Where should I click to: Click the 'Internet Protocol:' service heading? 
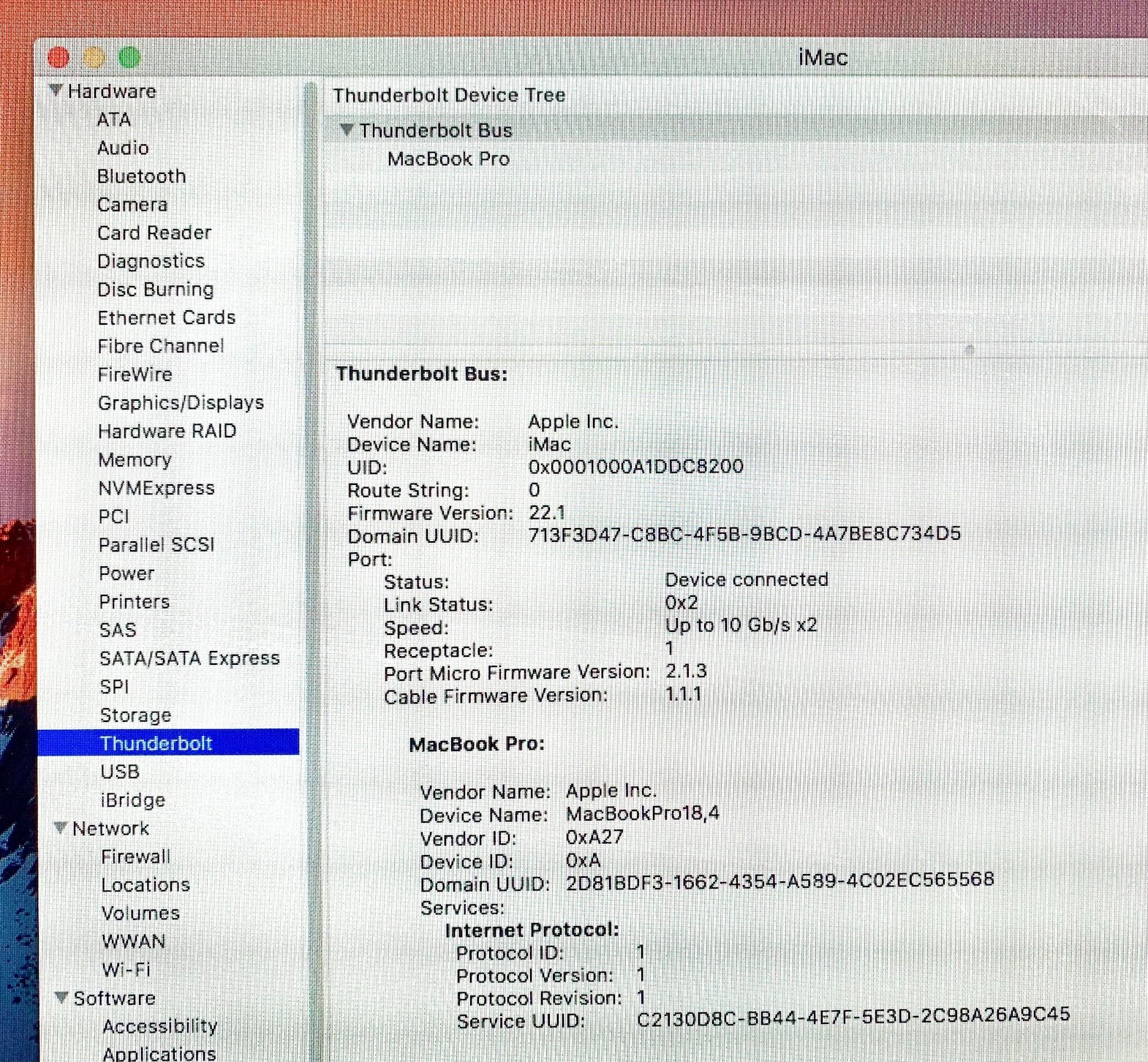click(532, 930)
